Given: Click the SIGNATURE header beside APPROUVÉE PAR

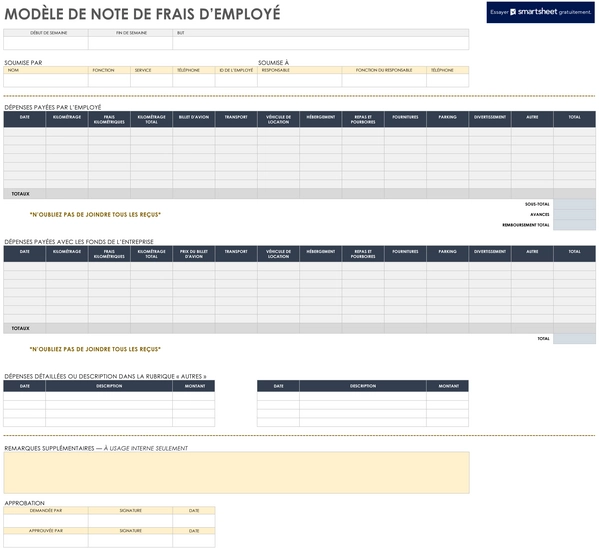Looking at the screenshot, I should pos(130,531).
